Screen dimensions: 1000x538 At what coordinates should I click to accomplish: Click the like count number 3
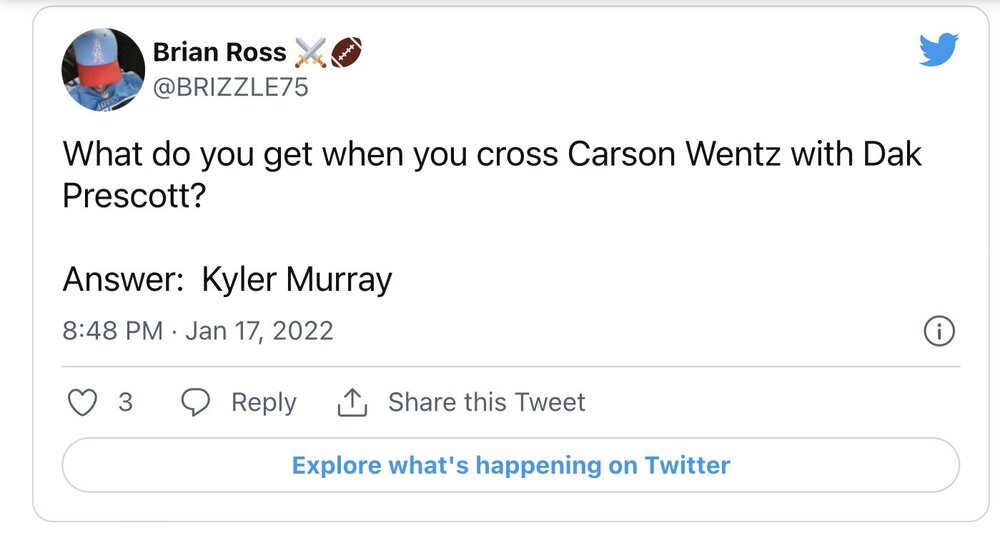(125, 402)
